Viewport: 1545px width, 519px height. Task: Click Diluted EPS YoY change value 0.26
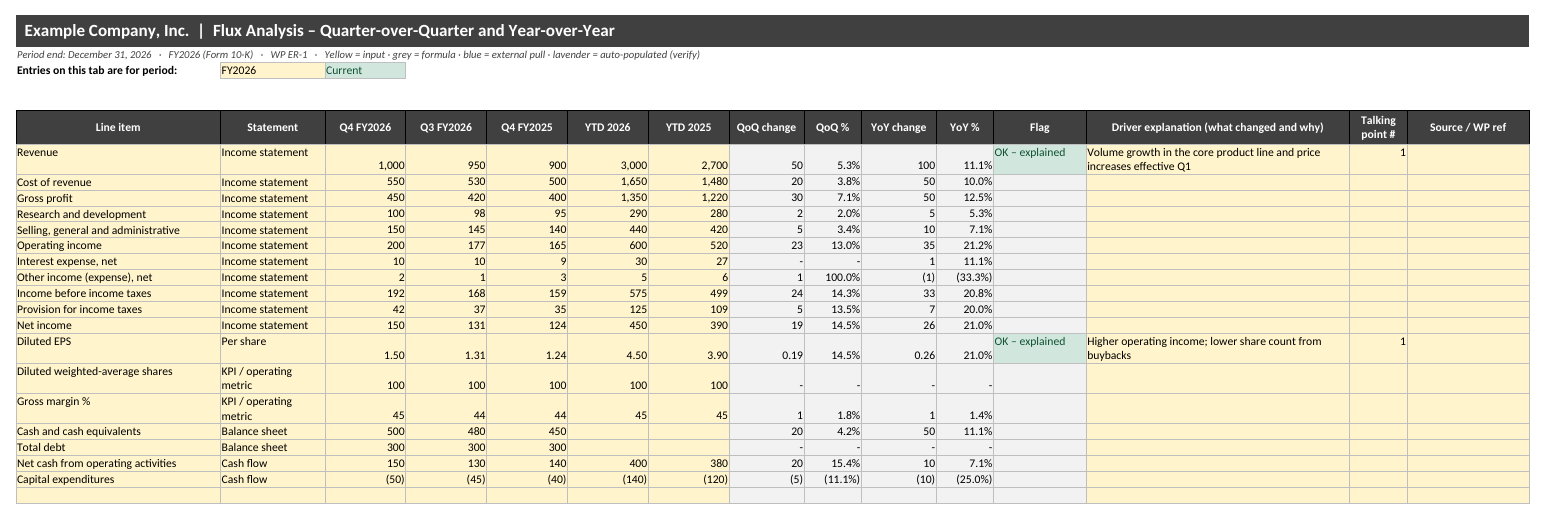[899, 349]
